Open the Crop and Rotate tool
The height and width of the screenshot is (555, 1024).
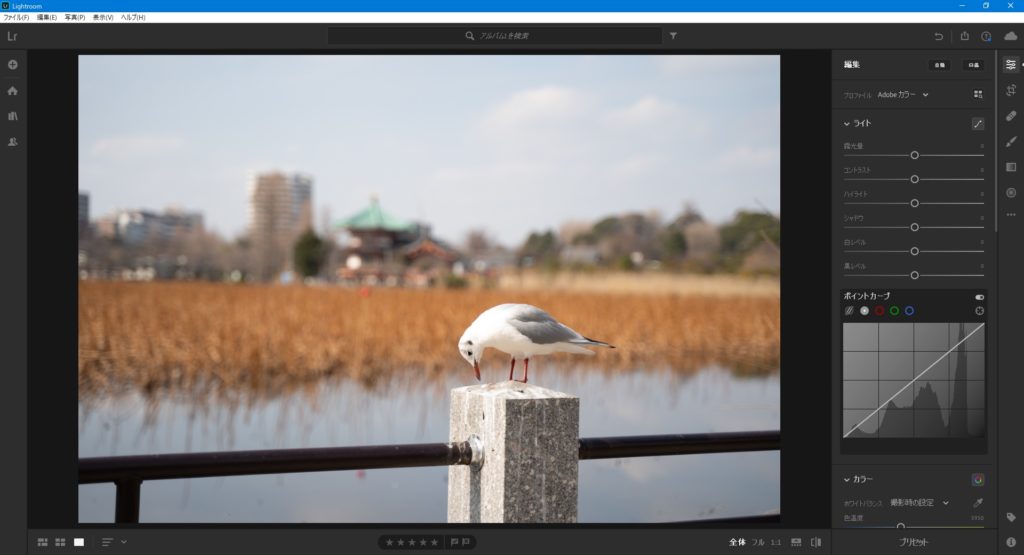pyautogui.click(x=1011, y=90)
